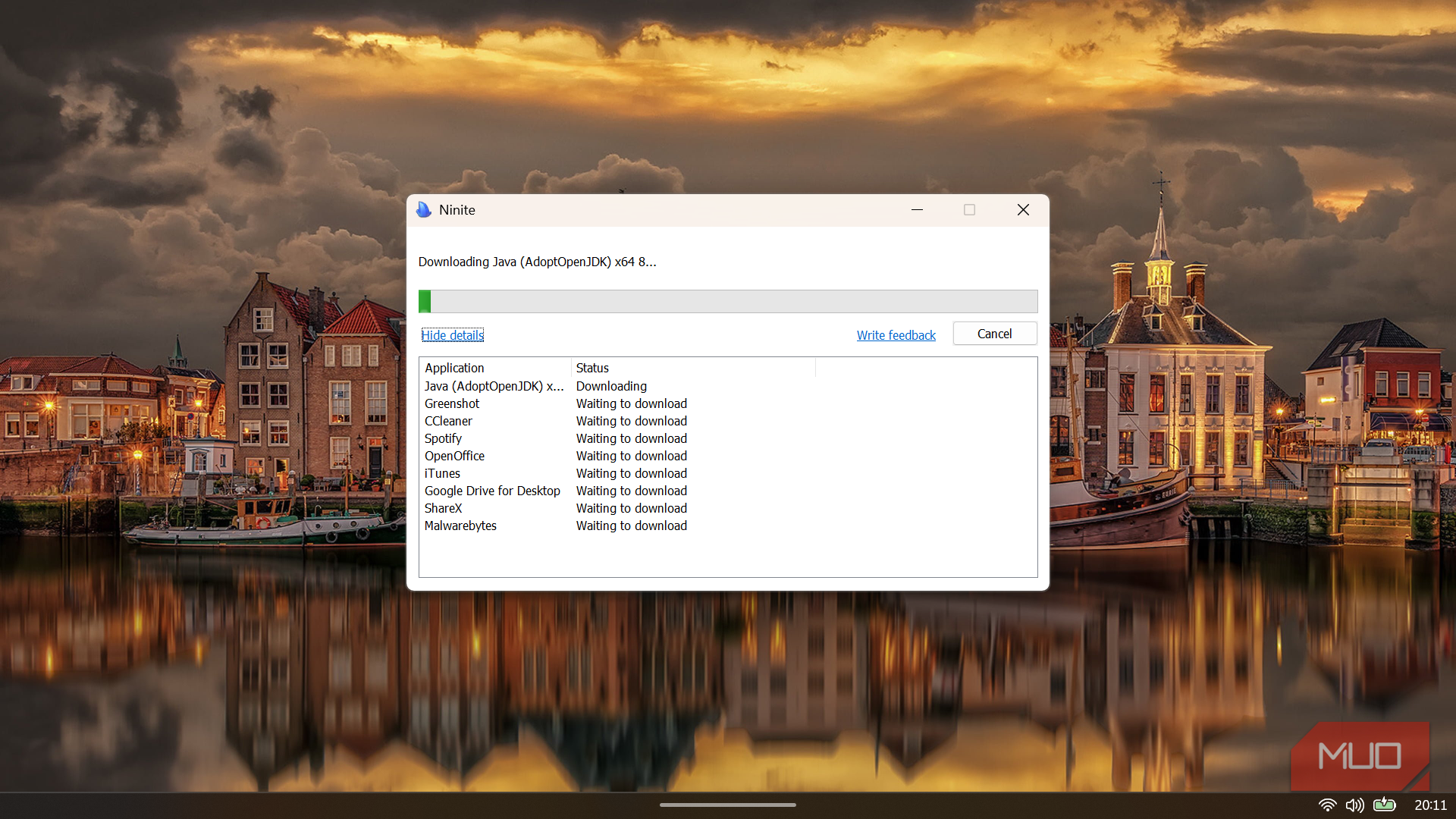
Task: Click the Status column header
Action: pos(693,368)
